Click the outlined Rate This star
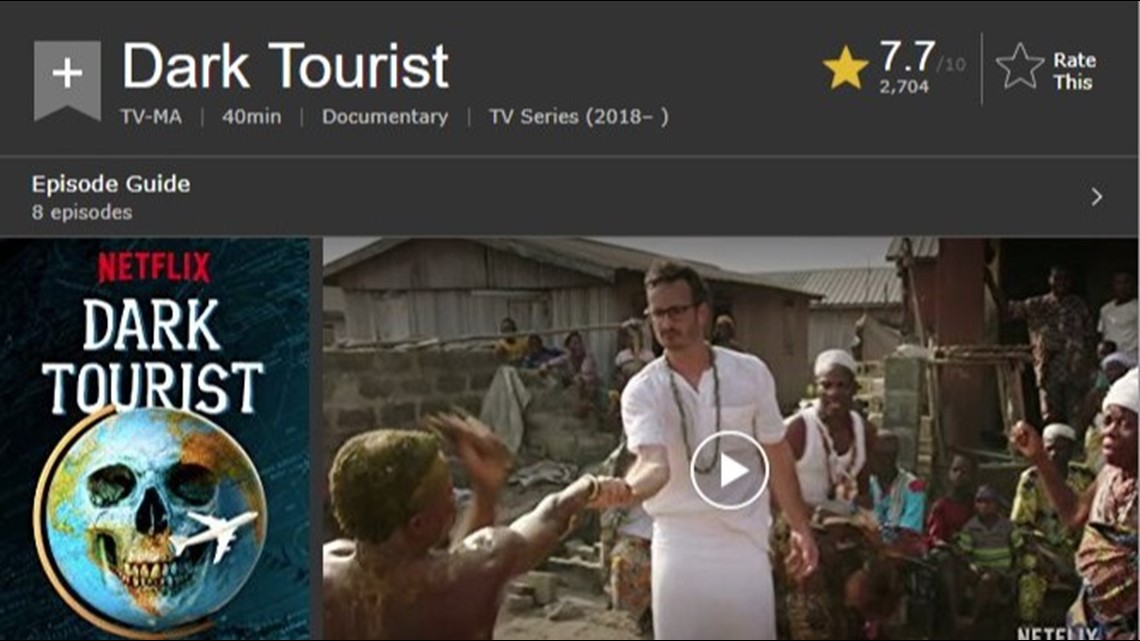Viewport: 1140px width, 641px height. pyautogui.click(x=1019, y=67)
